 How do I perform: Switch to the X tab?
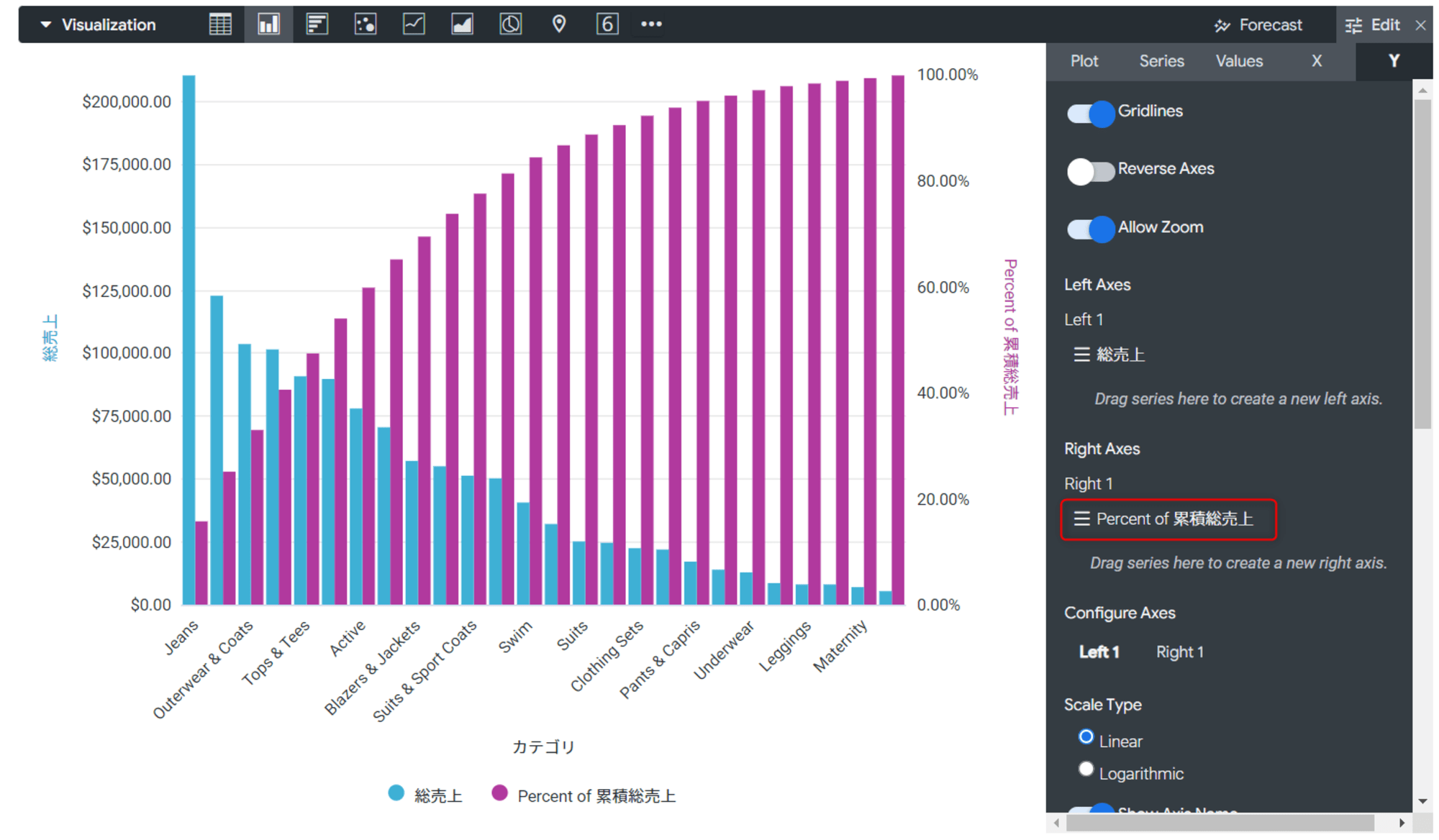coord(1317,61)
